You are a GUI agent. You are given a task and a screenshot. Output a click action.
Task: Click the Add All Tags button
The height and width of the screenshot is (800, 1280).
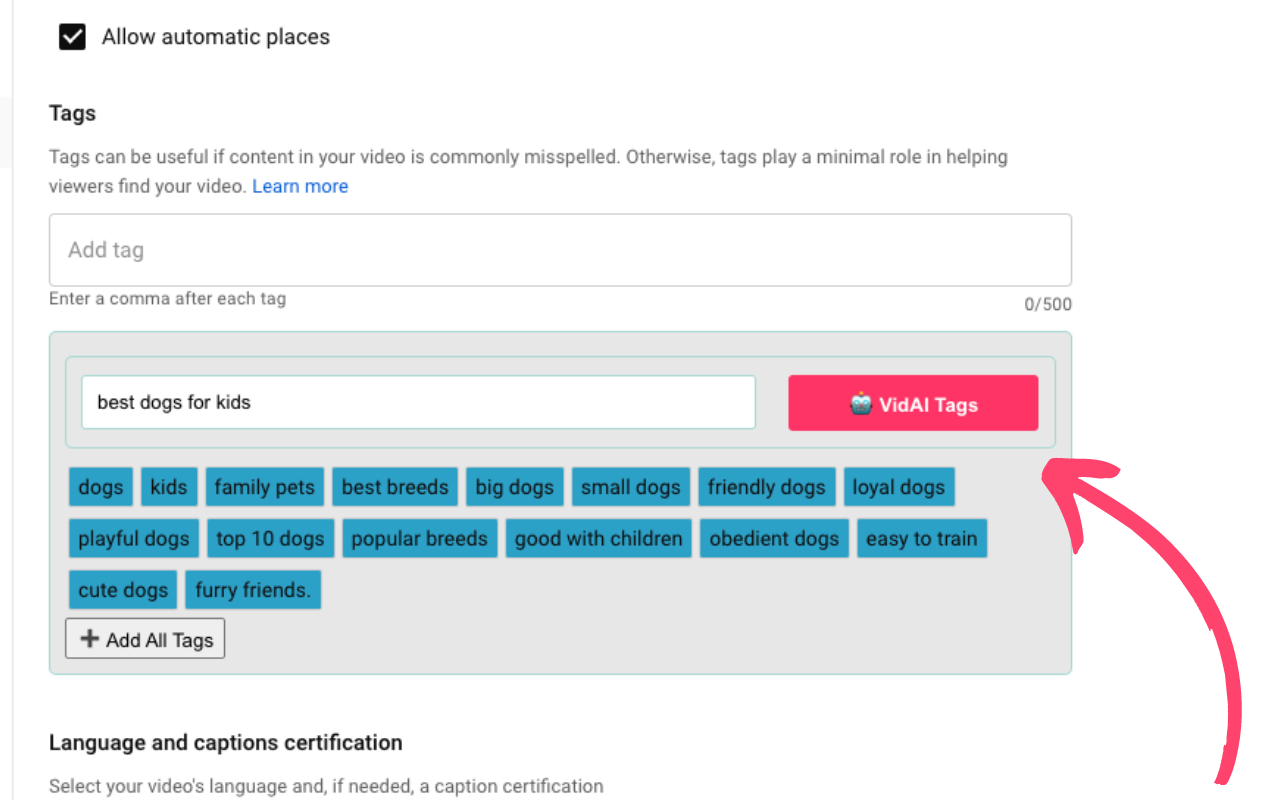[x=145, y=639]
